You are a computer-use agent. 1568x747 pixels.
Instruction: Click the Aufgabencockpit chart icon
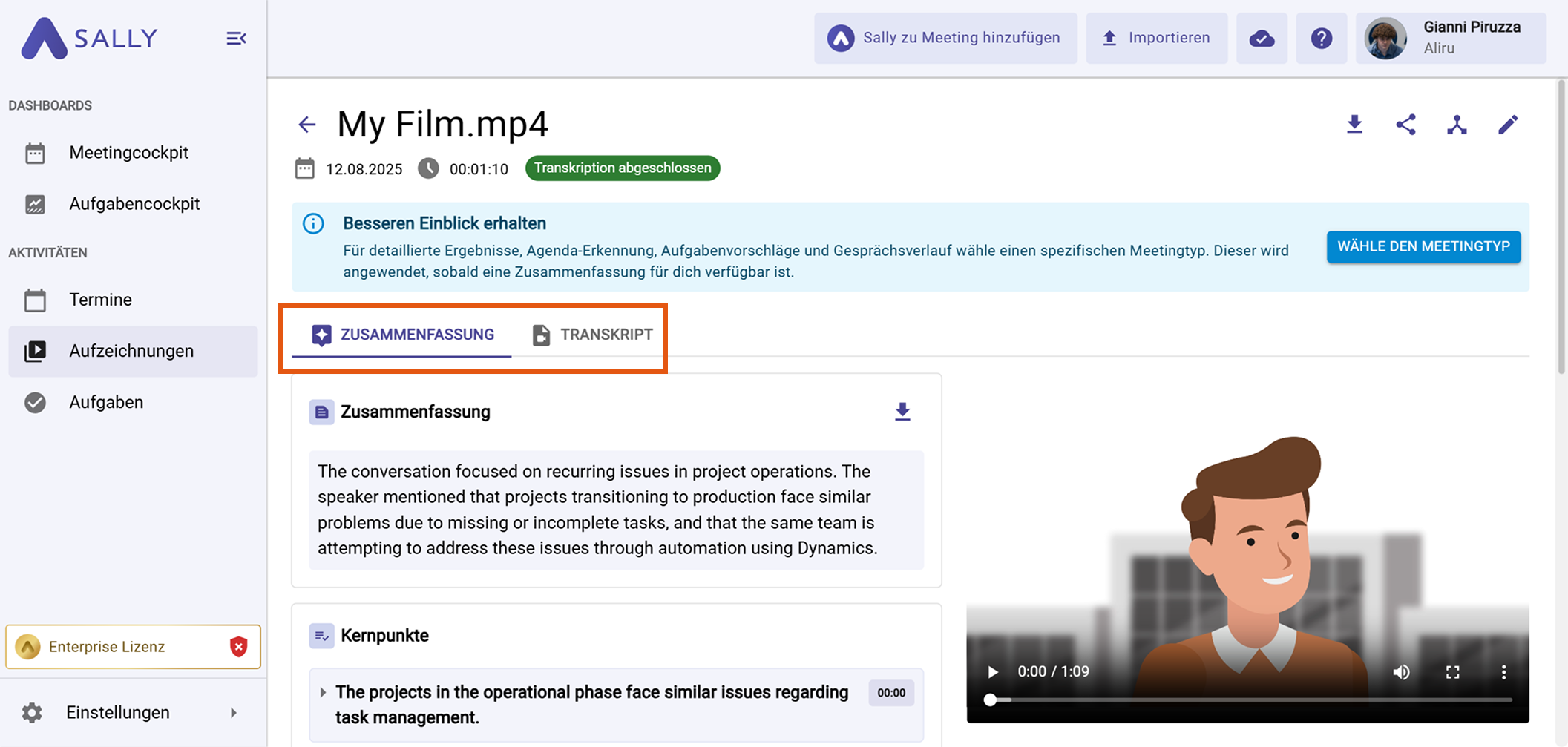pyautogui.click(x=35, y=205)
